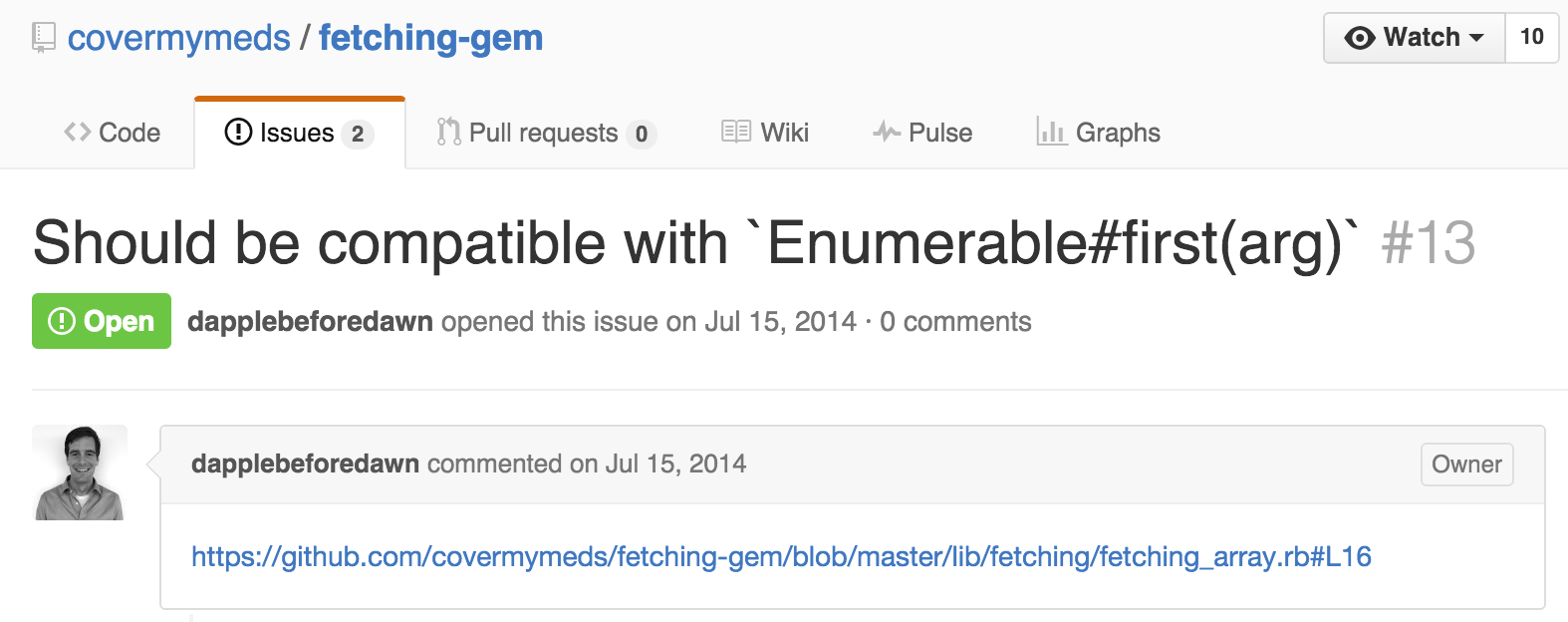1568x622 pixels.
Task: Switch to the Pull requests tab
Action: tap(546, 133)
